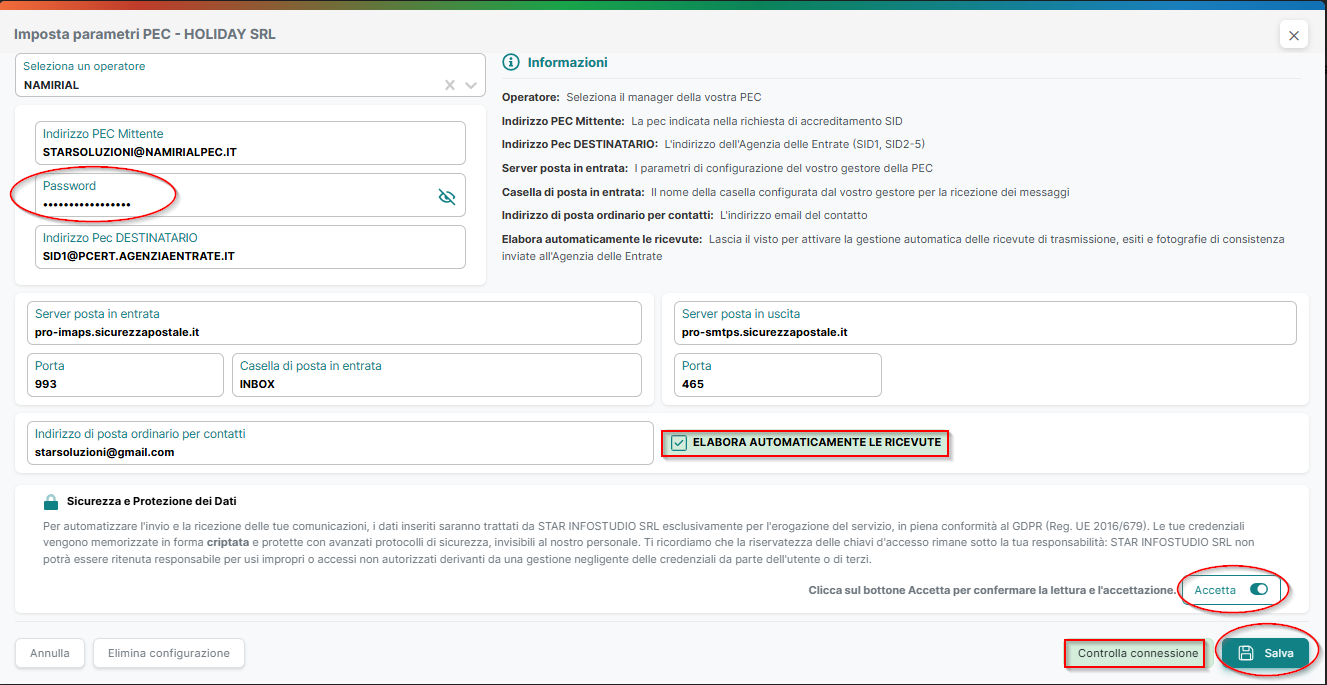Click the Casella di posta in entrata field

click(437, 375)
